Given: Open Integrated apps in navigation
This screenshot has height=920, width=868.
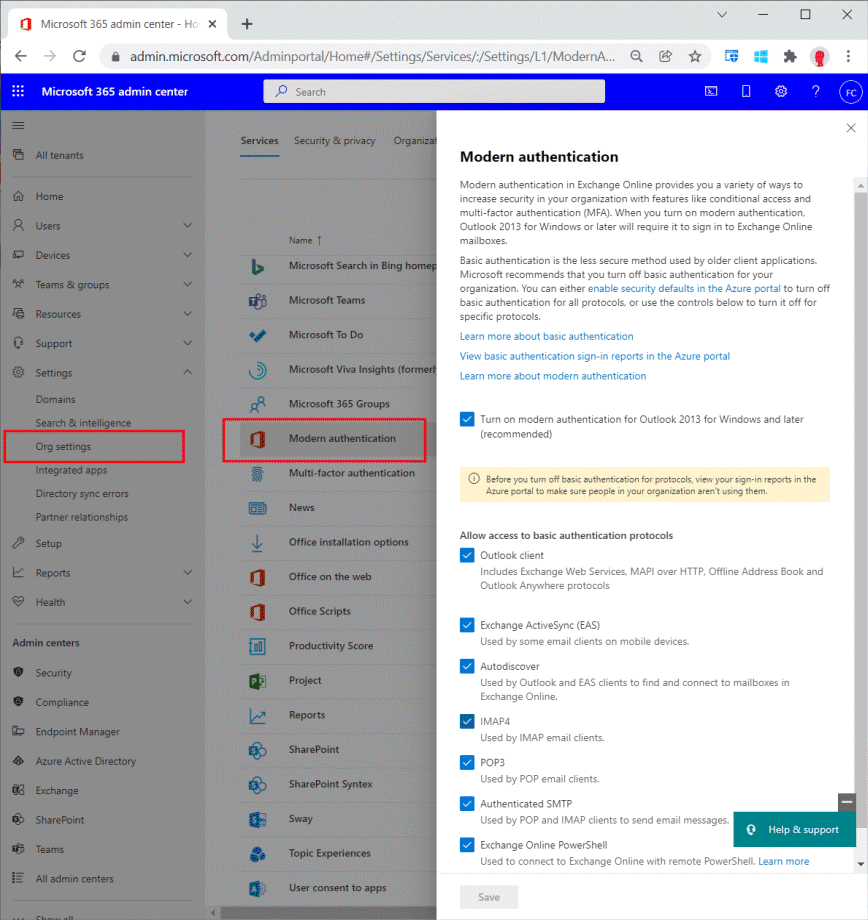Looking at the screenshot, I should pyautogui.click(x=71, y=470).
